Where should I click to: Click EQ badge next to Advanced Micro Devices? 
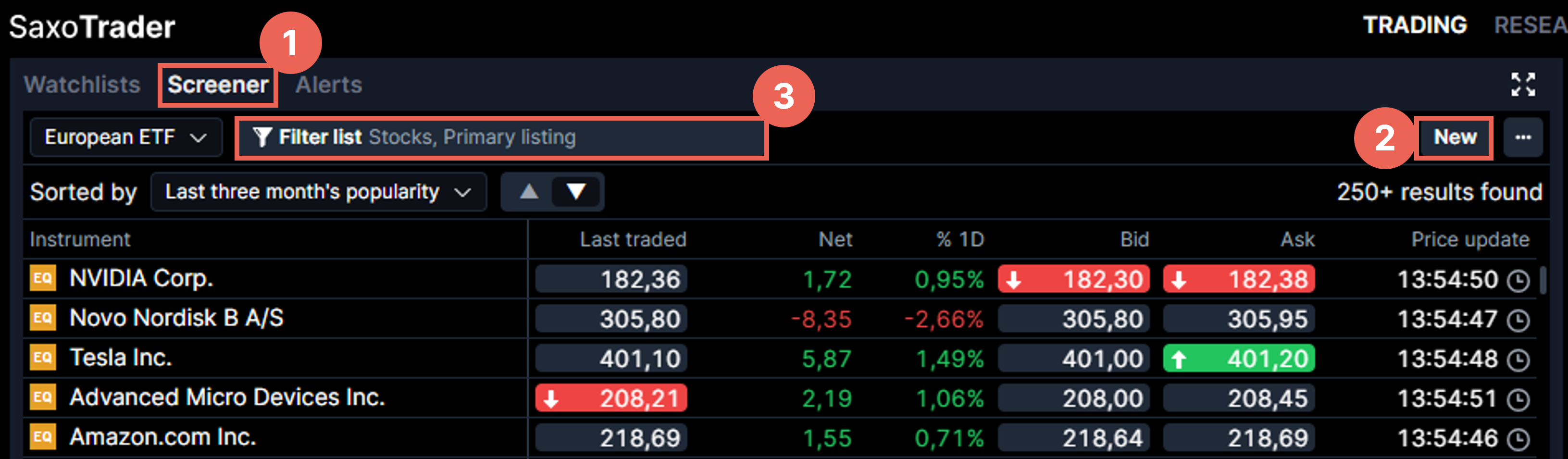pyautogui.click(x=43, y=397)
